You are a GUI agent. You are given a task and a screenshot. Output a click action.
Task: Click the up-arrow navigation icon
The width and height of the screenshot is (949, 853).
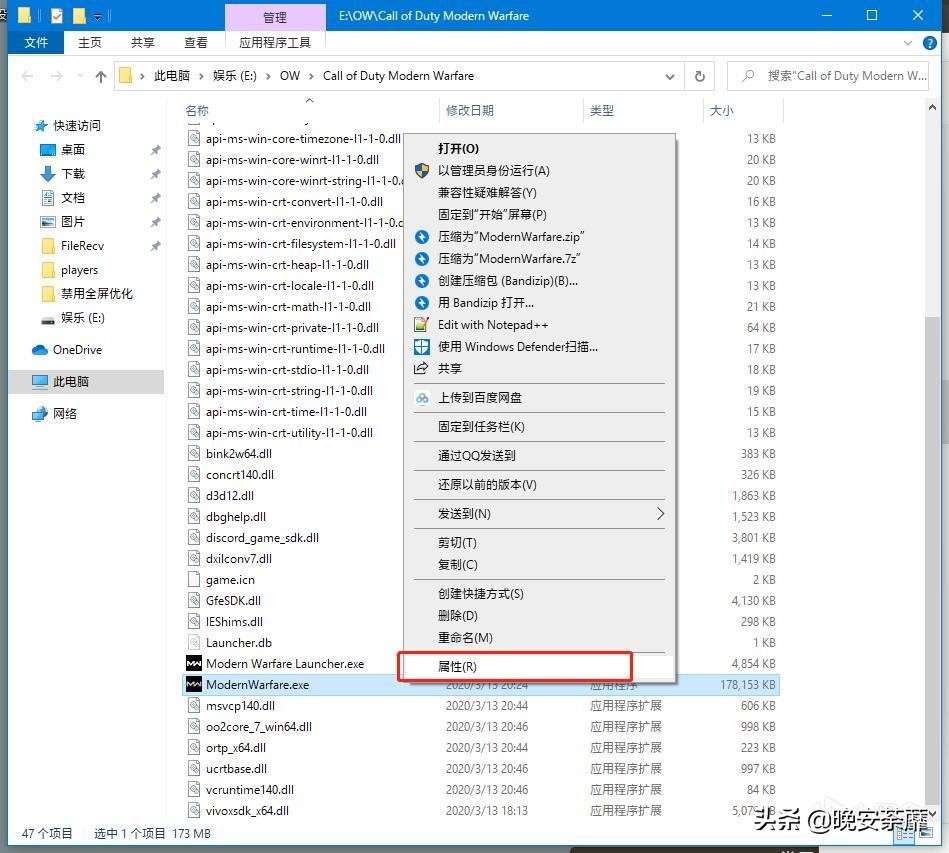coord(102,76)
